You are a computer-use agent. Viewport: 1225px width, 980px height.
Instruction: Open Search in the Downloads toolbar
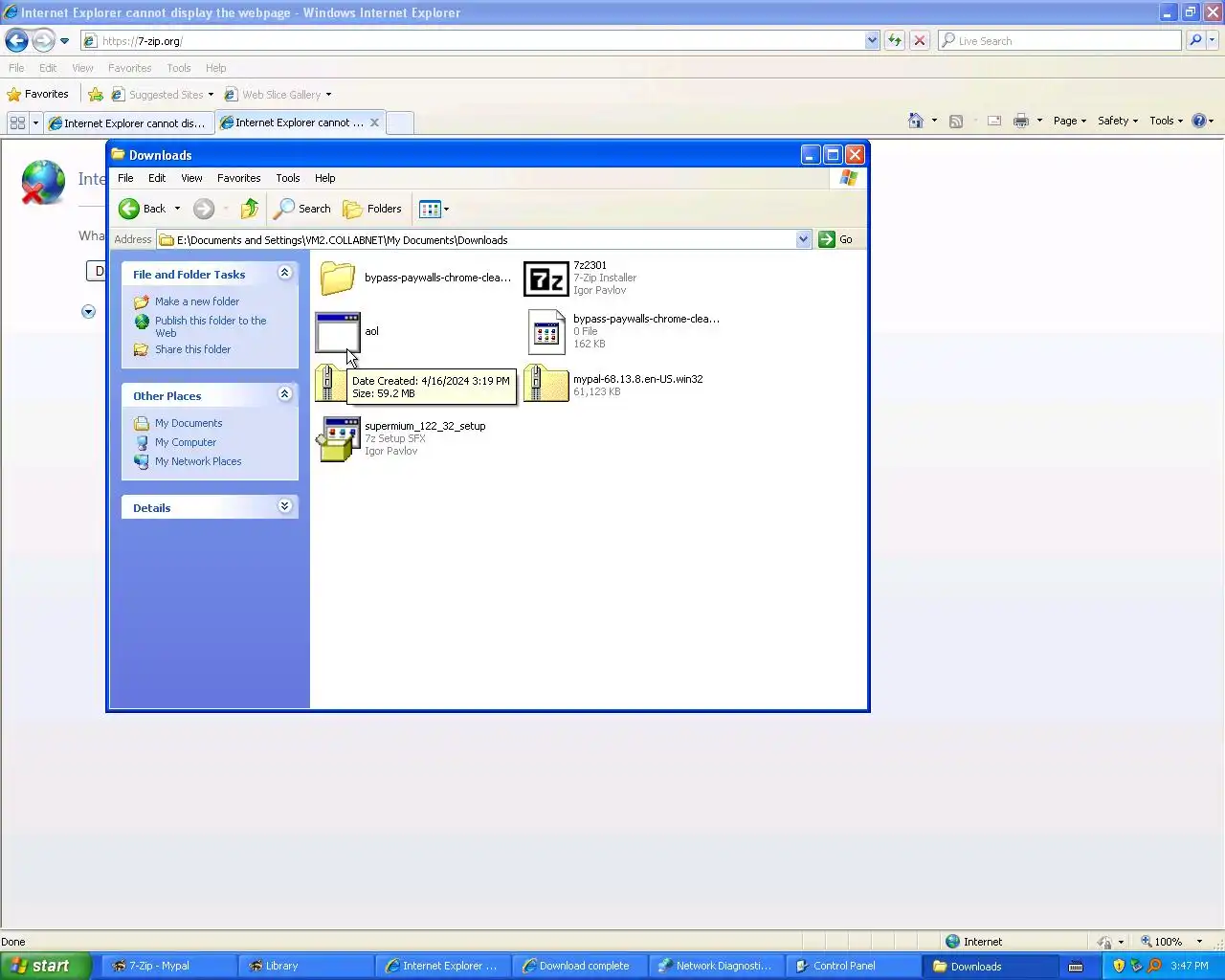[x=302, y=209]
